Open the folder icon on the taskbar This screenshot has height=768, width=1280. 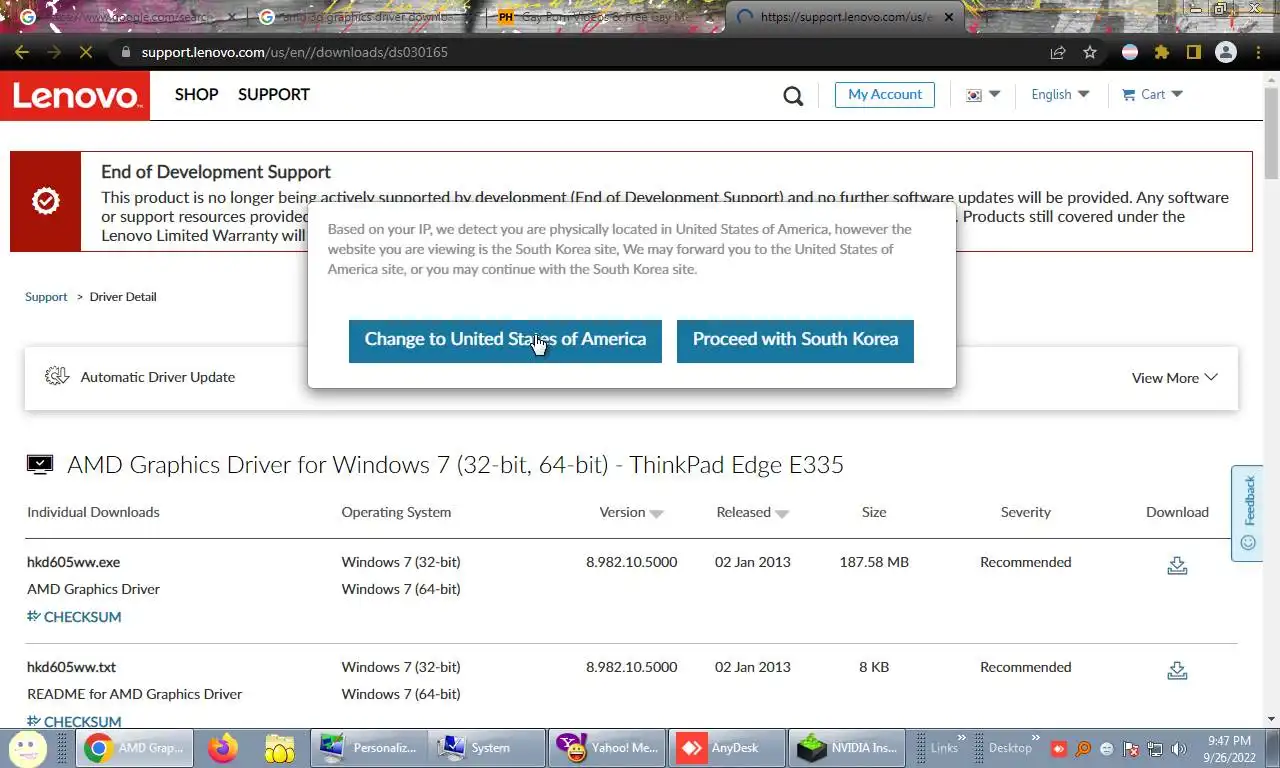pos(280,747)
